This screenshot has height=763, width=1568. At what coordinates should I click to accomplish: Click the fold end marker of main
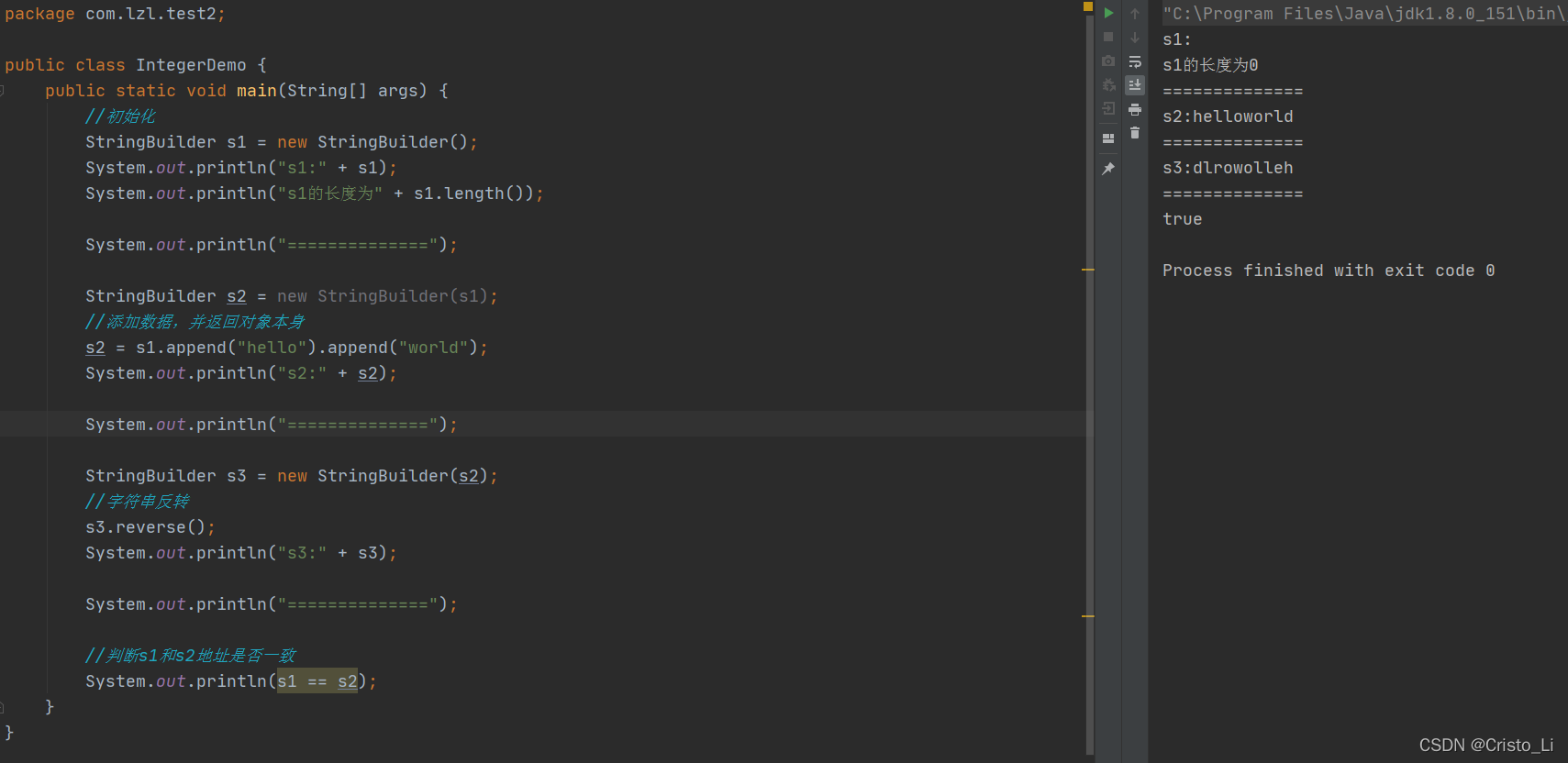tap(2, 707)
